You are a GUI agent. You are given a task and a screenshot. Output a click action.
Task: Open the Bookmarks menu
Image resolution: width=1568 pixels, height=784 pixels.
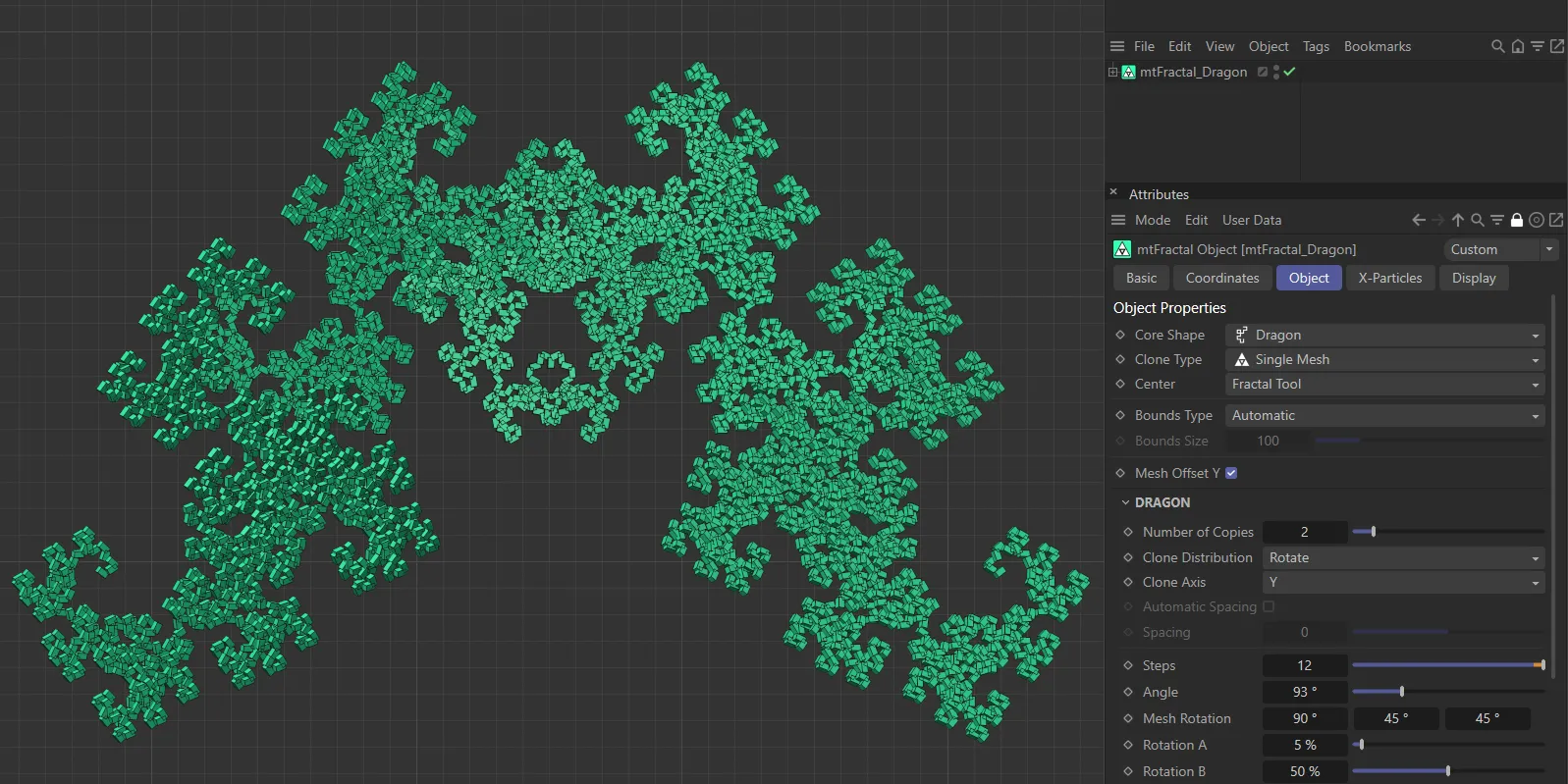pos(1378,46)
